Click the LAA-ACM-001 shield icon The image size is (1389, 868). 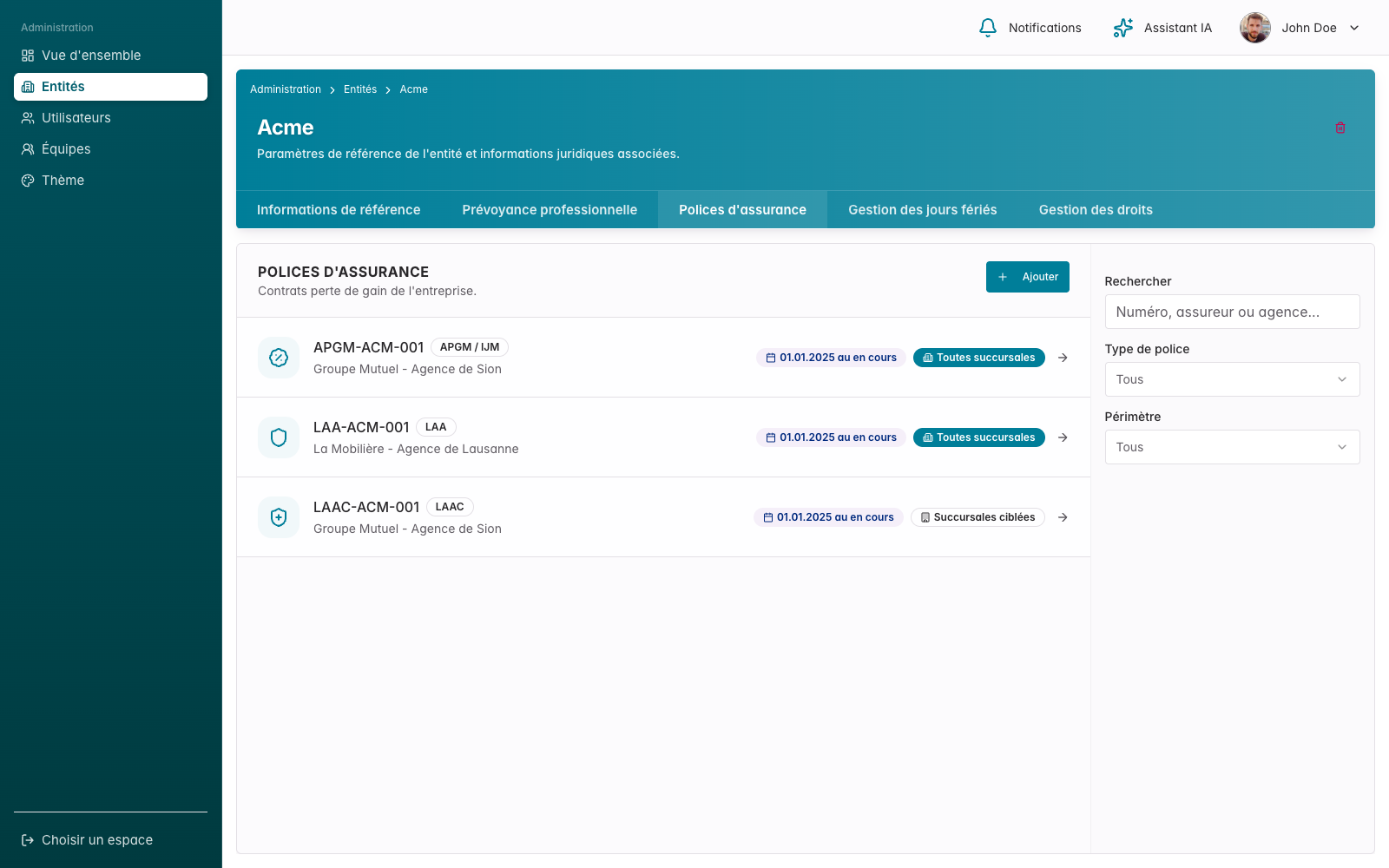[279, 437]
